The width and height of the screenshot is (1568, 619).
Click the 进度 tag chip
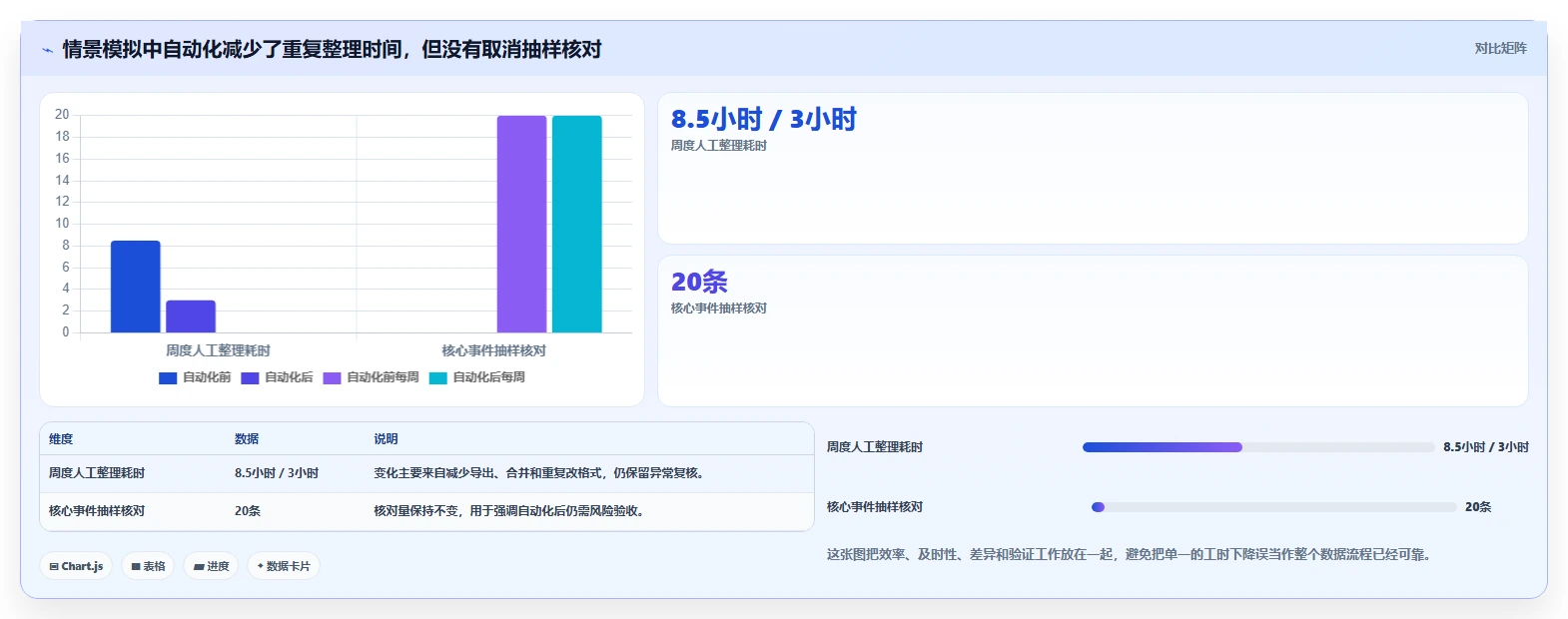click(x=211, y=566)
